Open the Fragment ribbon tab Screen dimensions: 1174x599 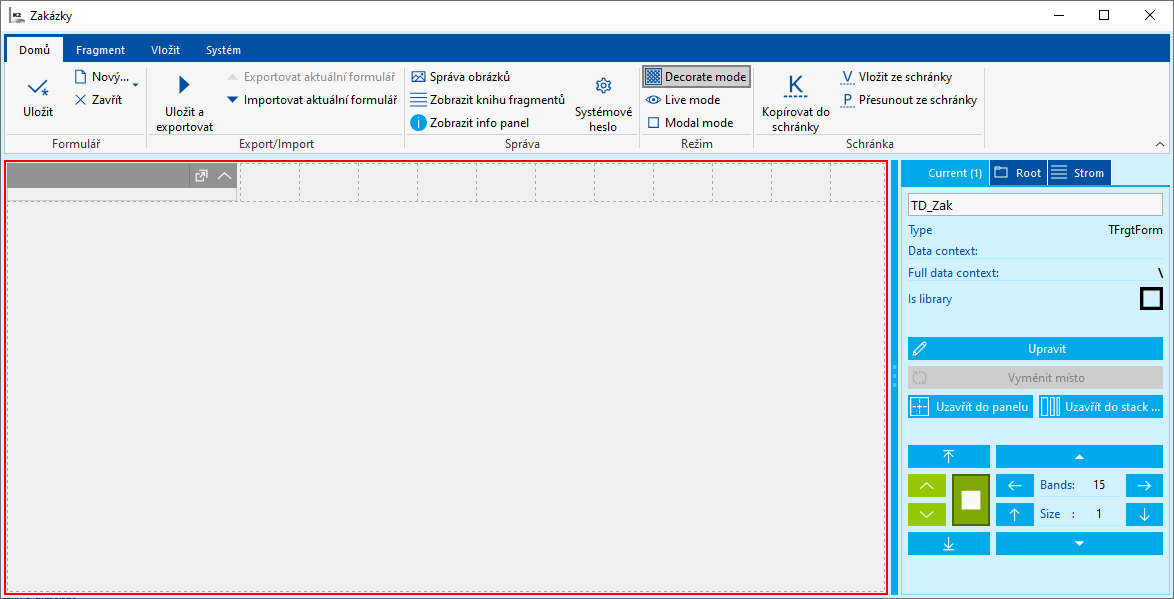click(100, 50)
